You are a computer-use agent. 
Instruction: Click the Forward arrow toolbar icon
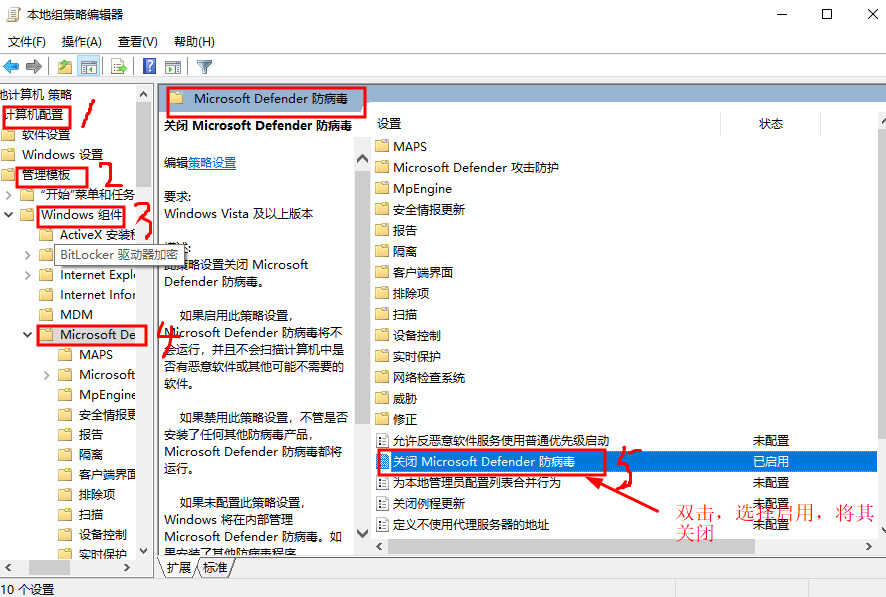34,67
